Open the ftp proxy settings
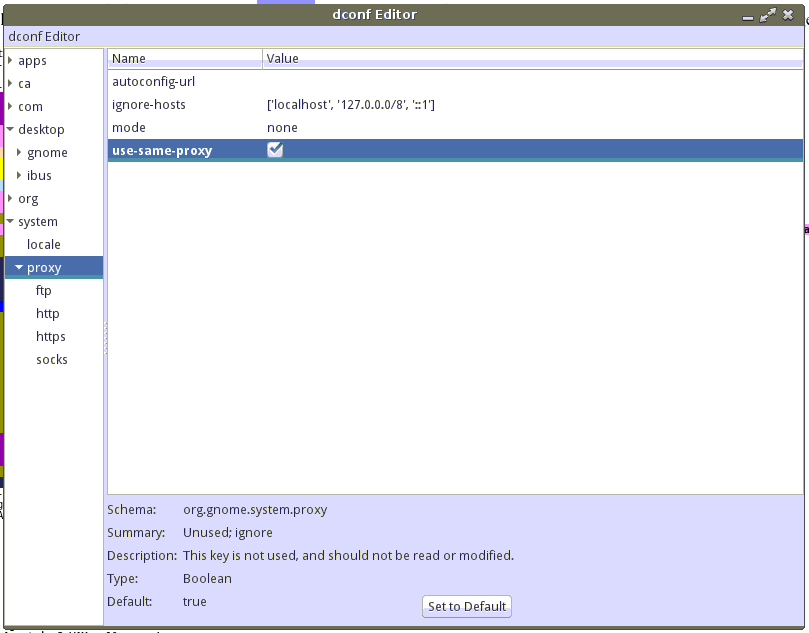The image size is (809, 633). pos(44,291)
